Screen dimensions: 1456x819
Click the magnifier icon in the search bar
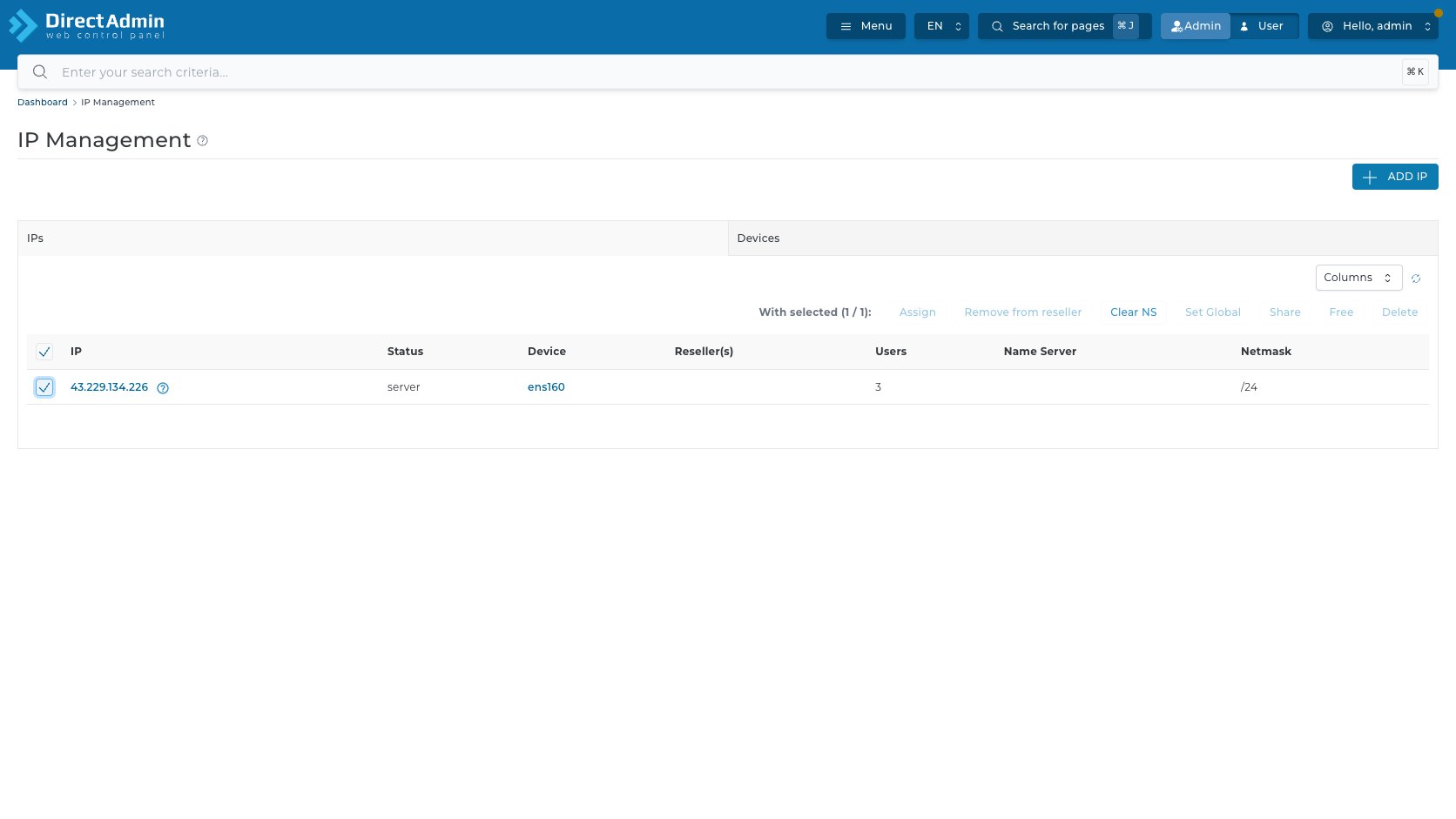[40, 72]
